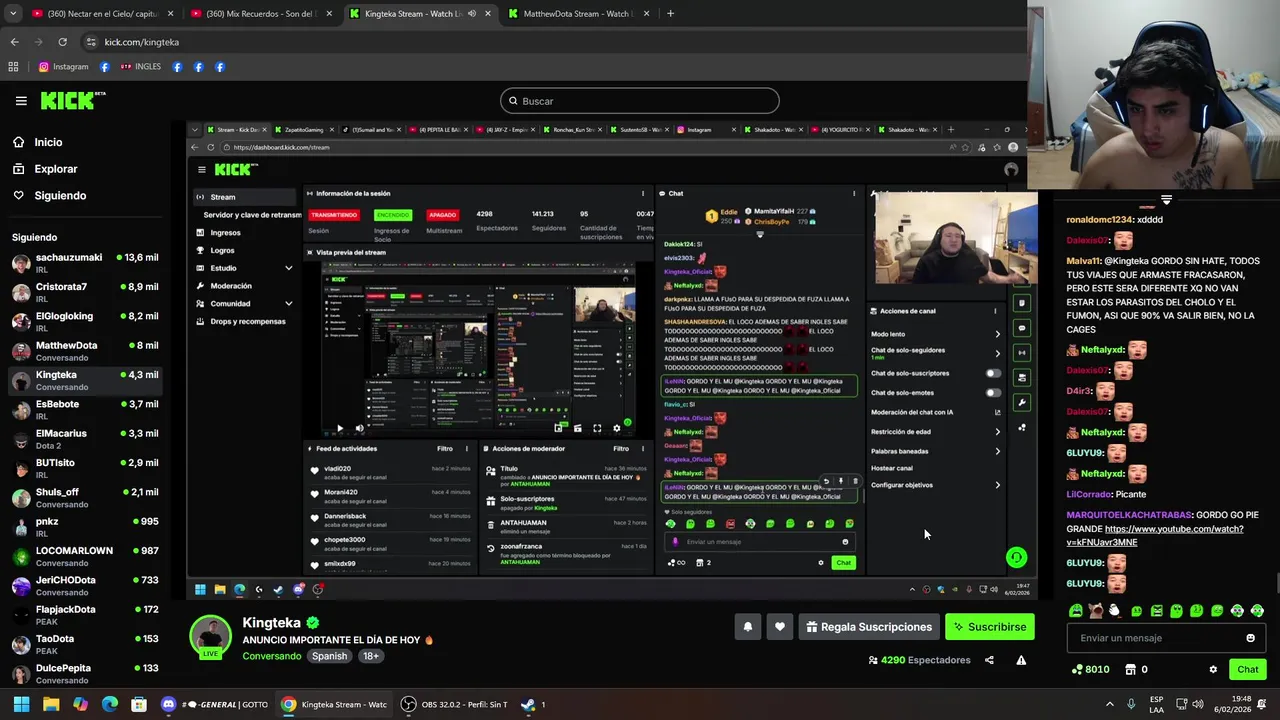Open the YouTube link in MARQUITOELKACHATRABAS message
Screen dimensions: 1280x720
coord(1155,535)
